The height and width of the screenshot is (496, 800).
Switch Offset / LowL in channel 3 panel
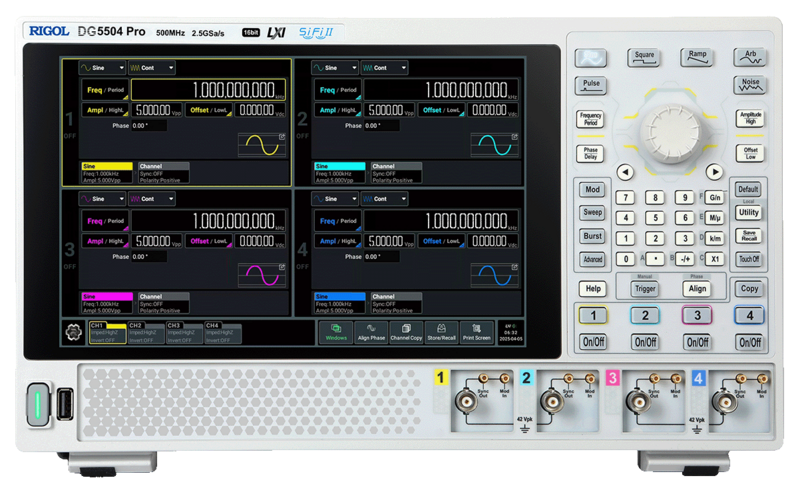tap(209, 241)
